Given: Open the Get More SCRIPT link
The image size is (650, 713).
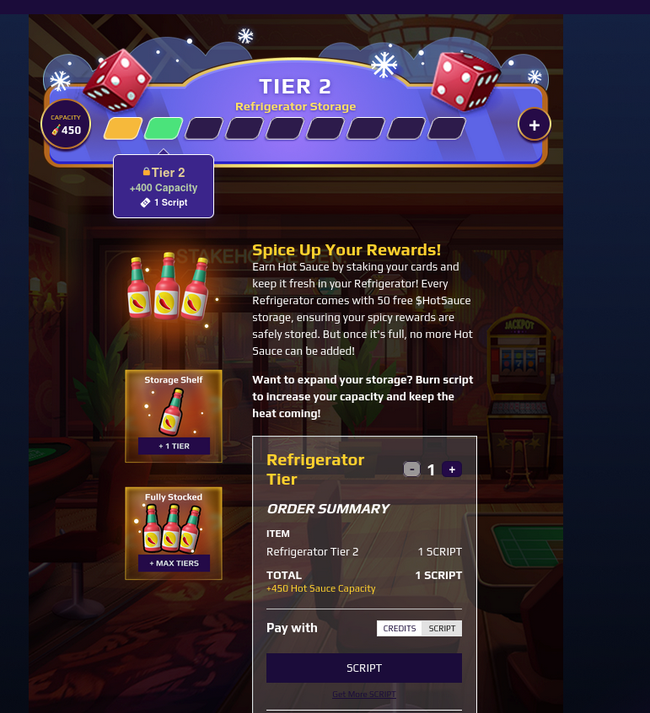Looking at the screenshot, I should (364, 694).
